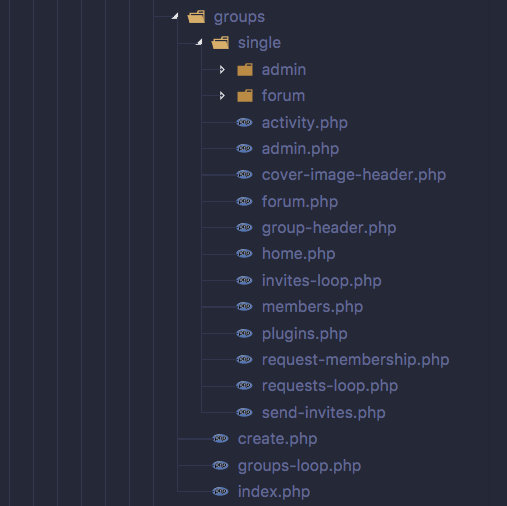
Task: Click the PHP icon beside create.php
Action: [x=220, y=438]
